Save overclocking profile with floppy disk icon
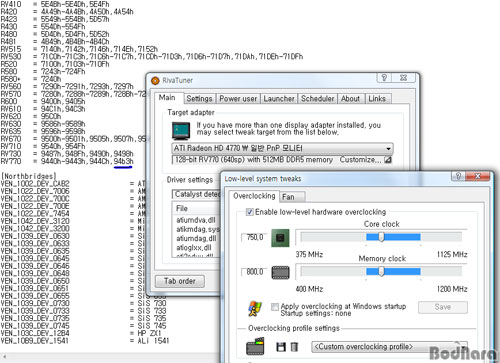Screen dimensions: 500x363 (x=281, y=347)
